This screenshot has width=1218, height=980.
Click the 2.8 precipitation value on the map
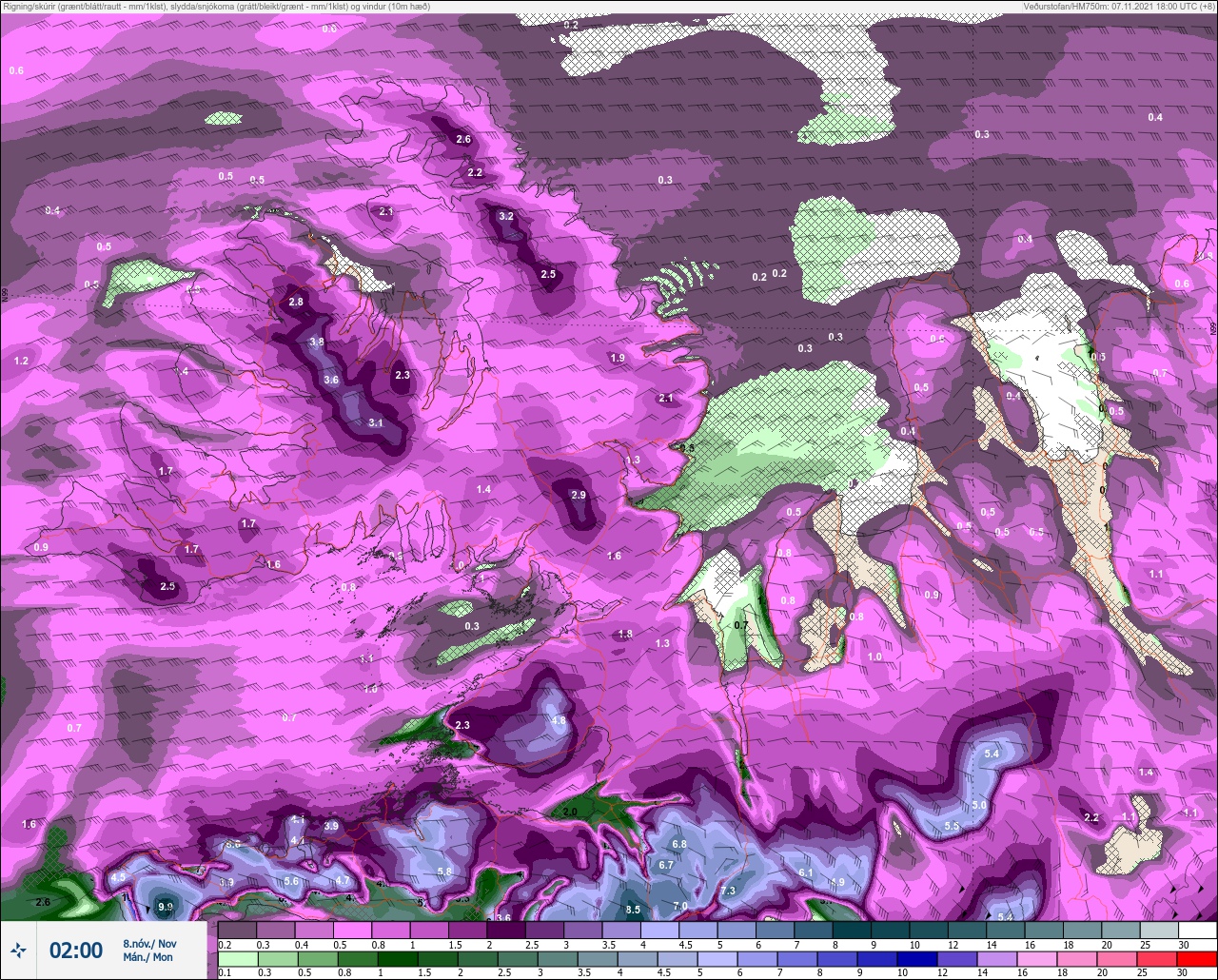[295, 302]
